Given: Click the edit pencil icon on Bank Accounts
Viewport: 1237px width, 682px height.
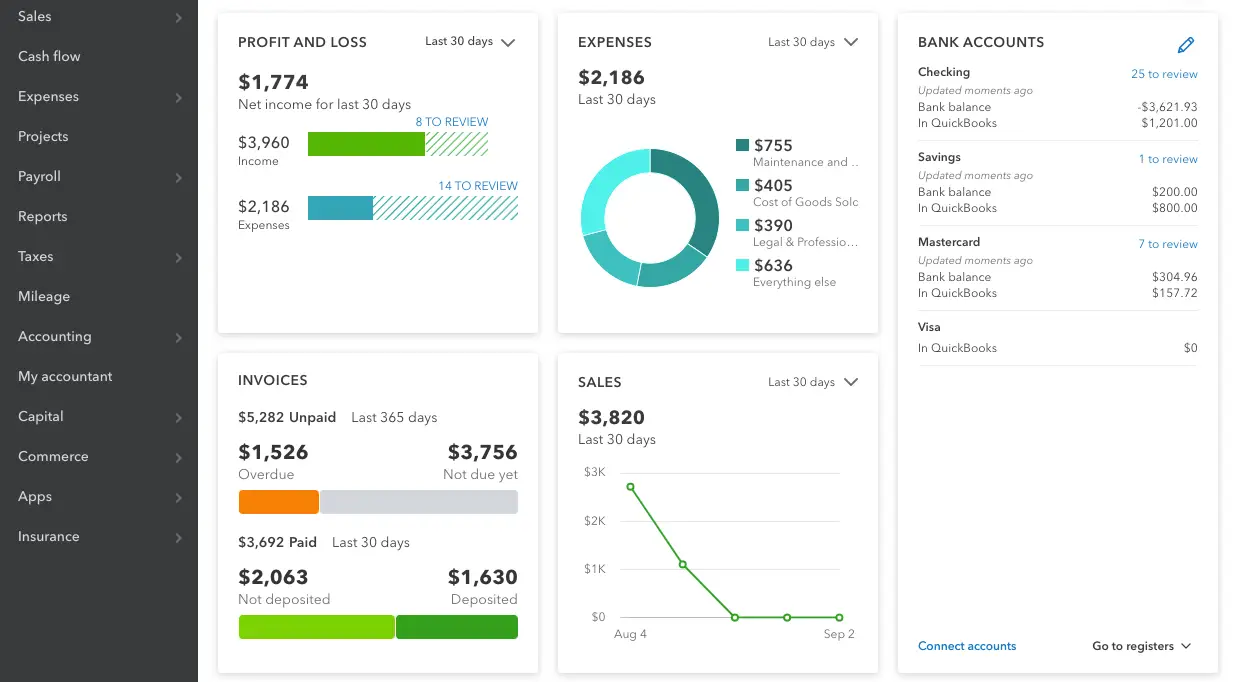Looking at the screenshot, I should pos(1186,44).
